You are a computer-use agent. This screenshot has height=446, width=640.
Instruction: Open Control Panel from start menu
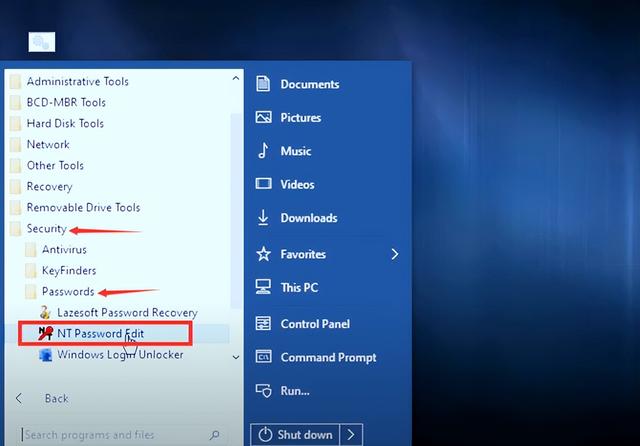pyautogui.click(x=313, y=324)
